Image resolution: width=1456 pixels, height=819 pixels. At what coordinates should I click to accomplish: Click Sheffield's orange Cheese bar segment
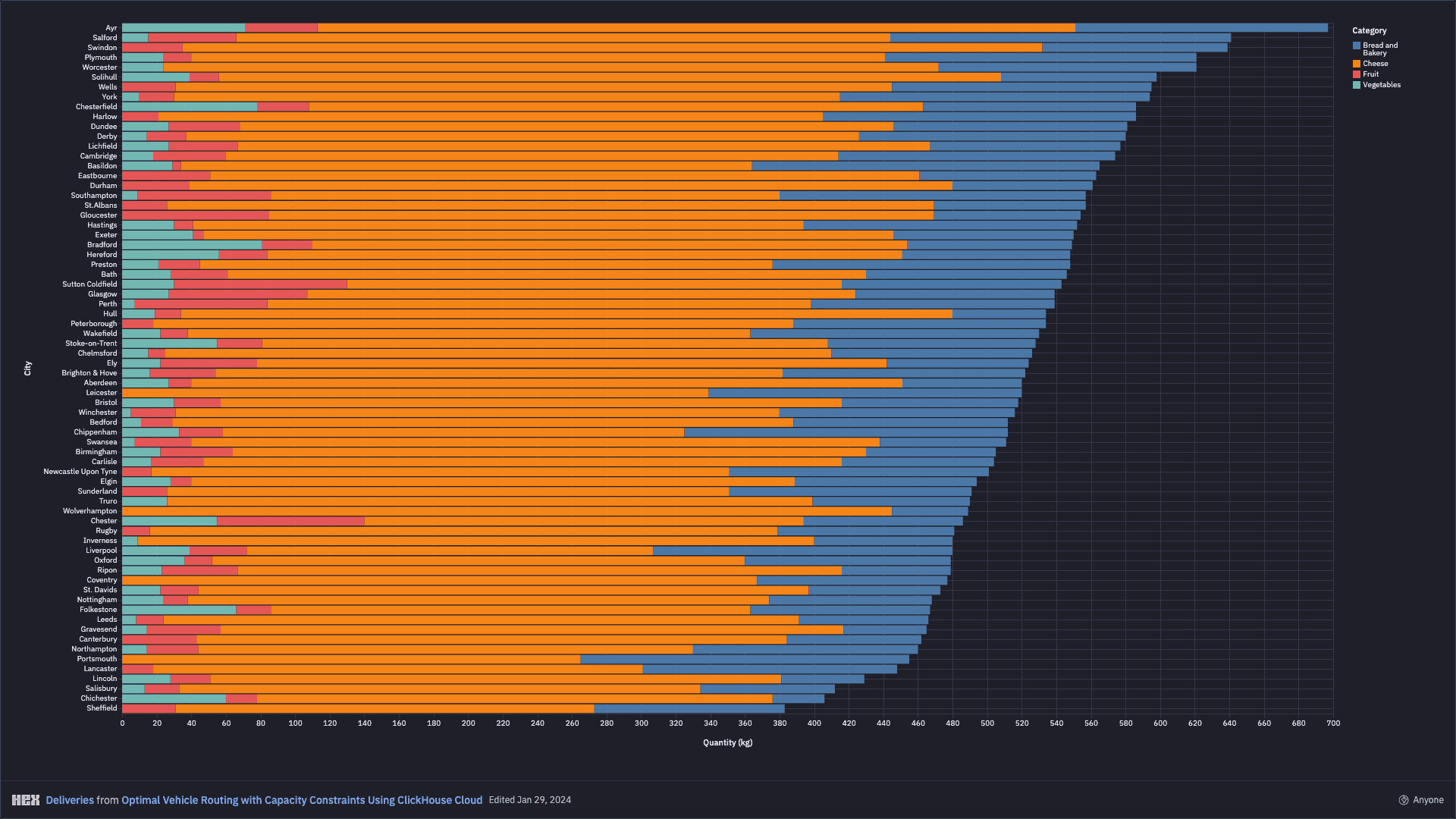(x=384, y=708)
